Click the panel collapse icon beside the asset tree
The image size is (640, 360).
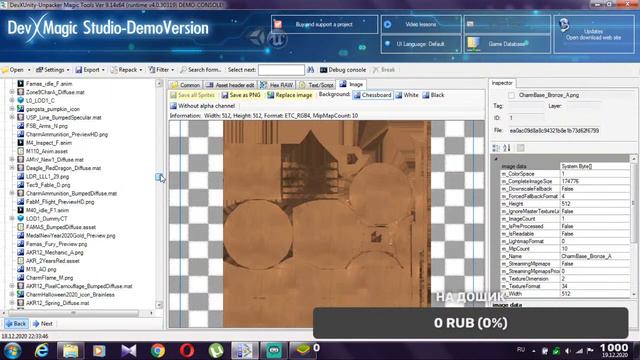[x=159, y=177]
